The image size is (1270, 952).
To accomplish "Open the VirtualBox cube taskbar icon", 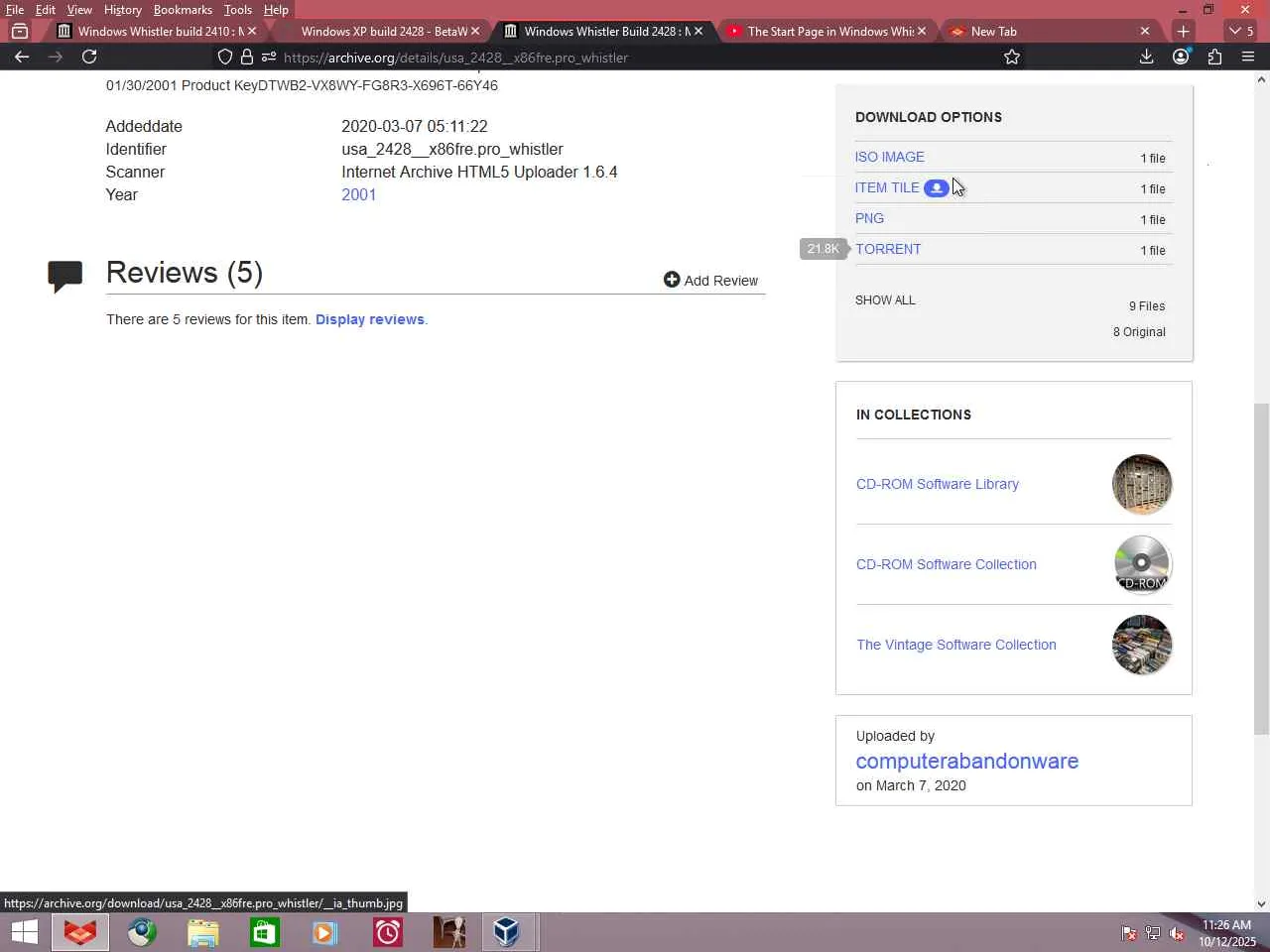I will pyautogui.click(x=506, y=932).
